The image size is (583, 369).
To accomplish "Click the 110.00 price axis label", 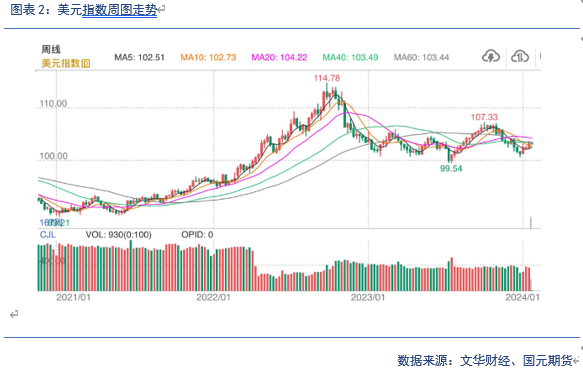I will (53, 103).
